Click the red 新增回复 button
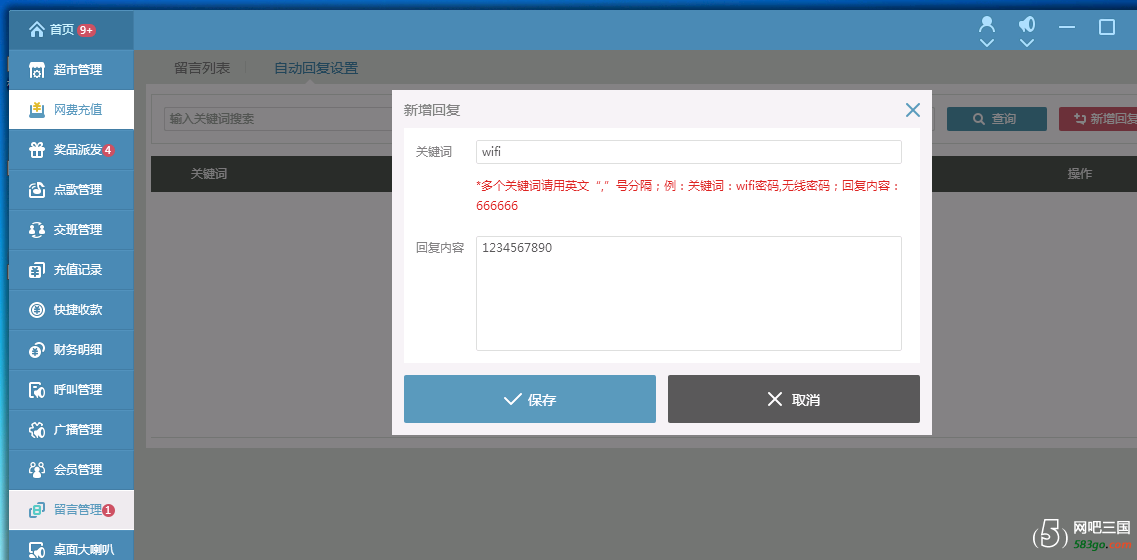1137x560 pixels. [x=1098, y=119]
